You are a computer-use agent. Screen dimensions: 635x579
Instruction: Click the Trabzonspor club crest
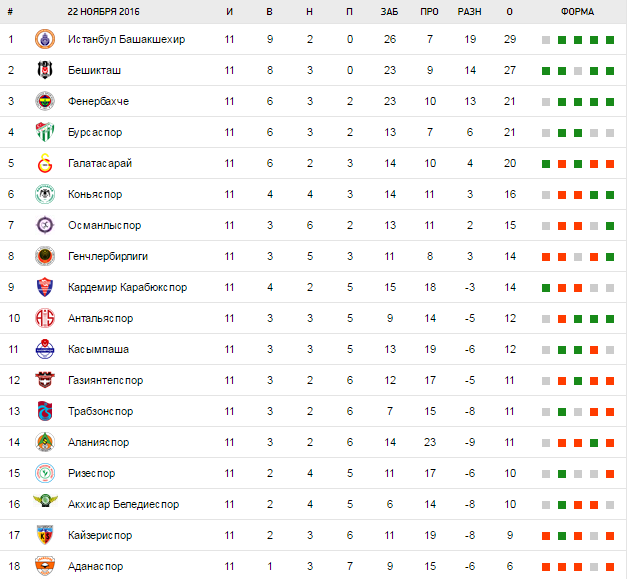click(42, 411)
